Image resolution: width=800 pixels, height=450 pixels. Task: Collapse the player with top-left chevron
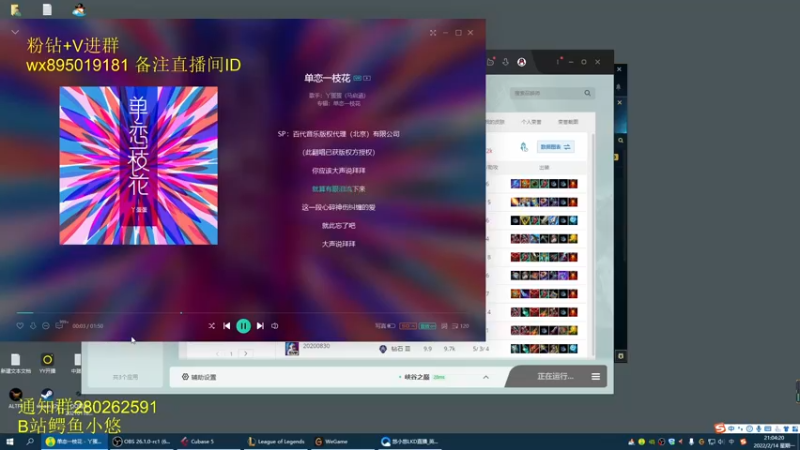click(x=15, y=32)
